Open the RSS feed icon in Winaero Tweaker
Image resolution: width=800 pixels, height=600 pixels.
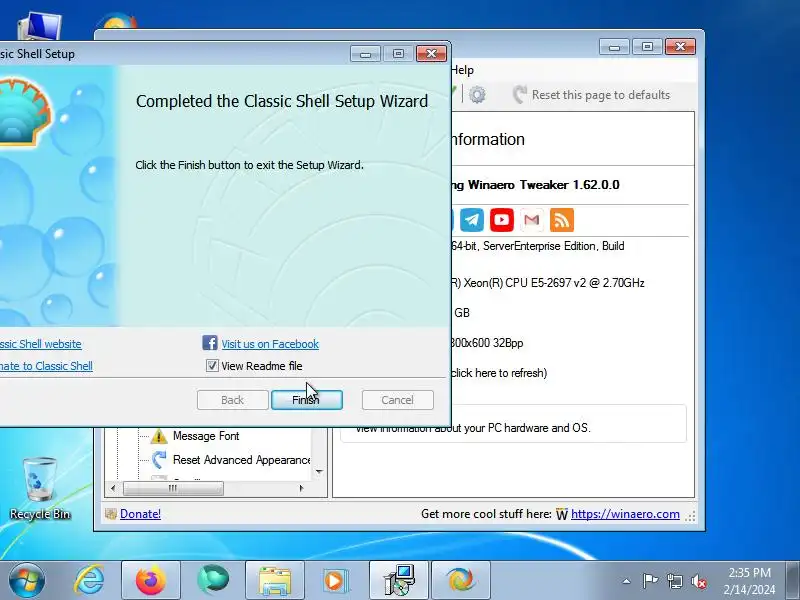[x=562, y=220]
